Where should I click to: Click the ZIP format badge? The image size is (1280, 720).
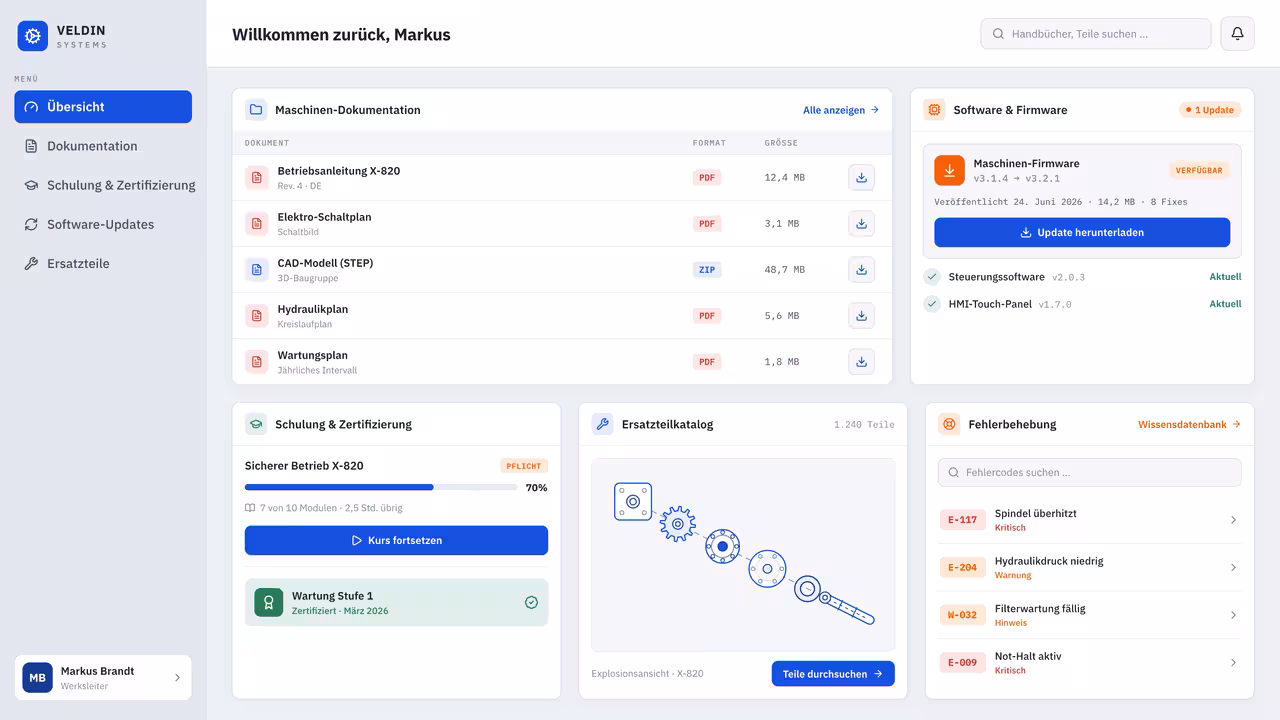[707, 270]
